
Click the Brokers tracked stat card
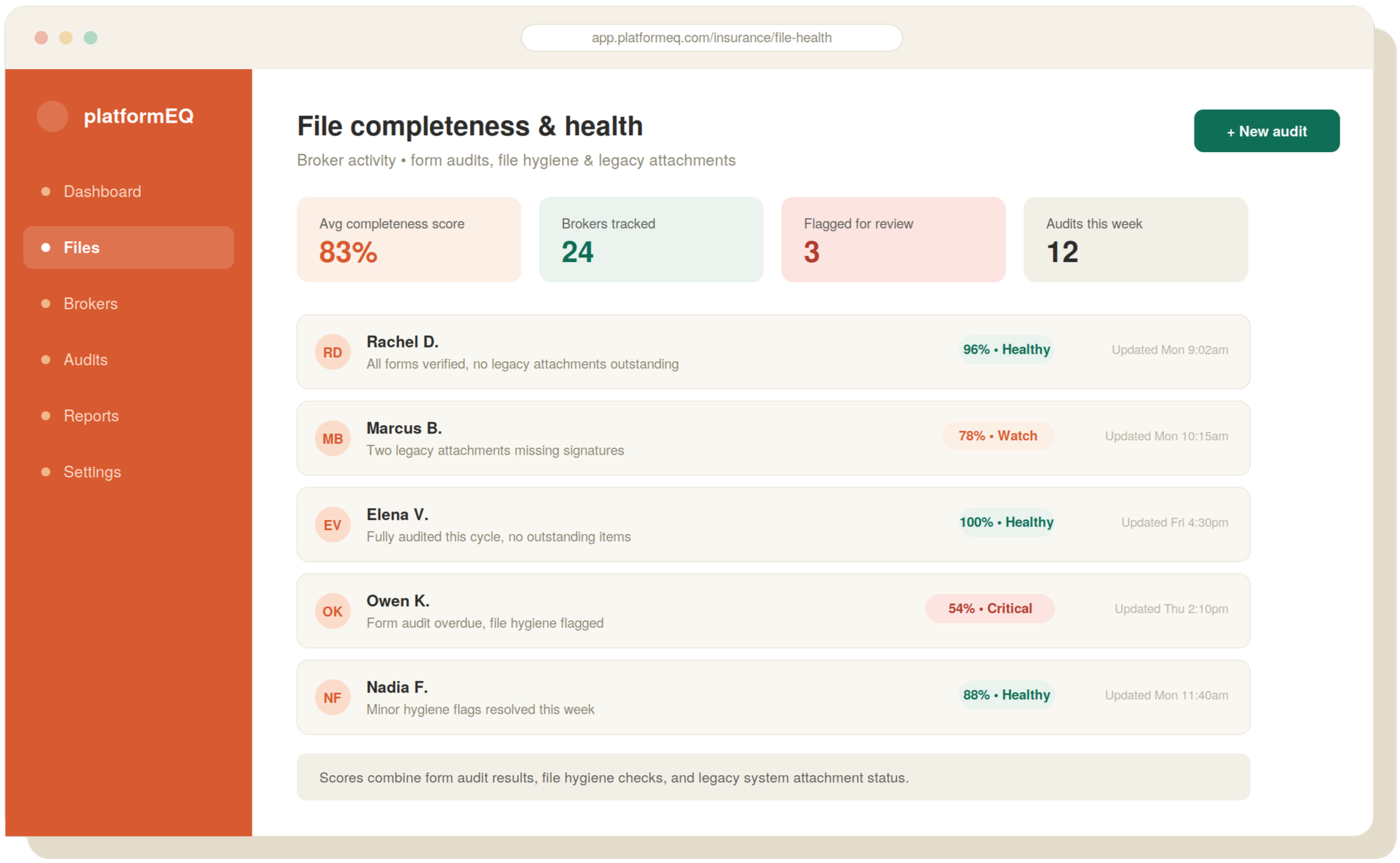651,240
